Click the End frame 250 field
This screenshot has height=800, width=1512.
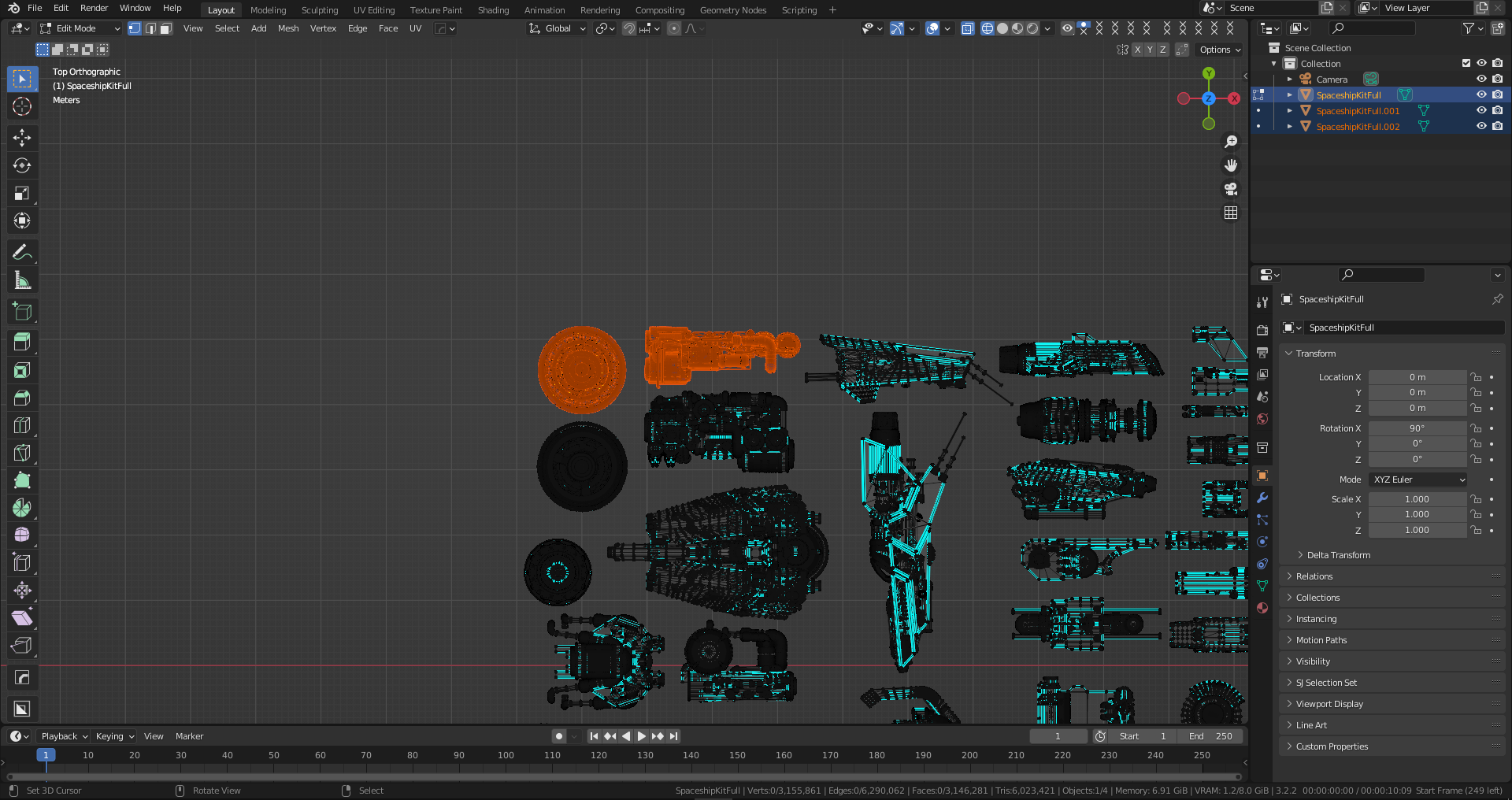click(1211, 736)
